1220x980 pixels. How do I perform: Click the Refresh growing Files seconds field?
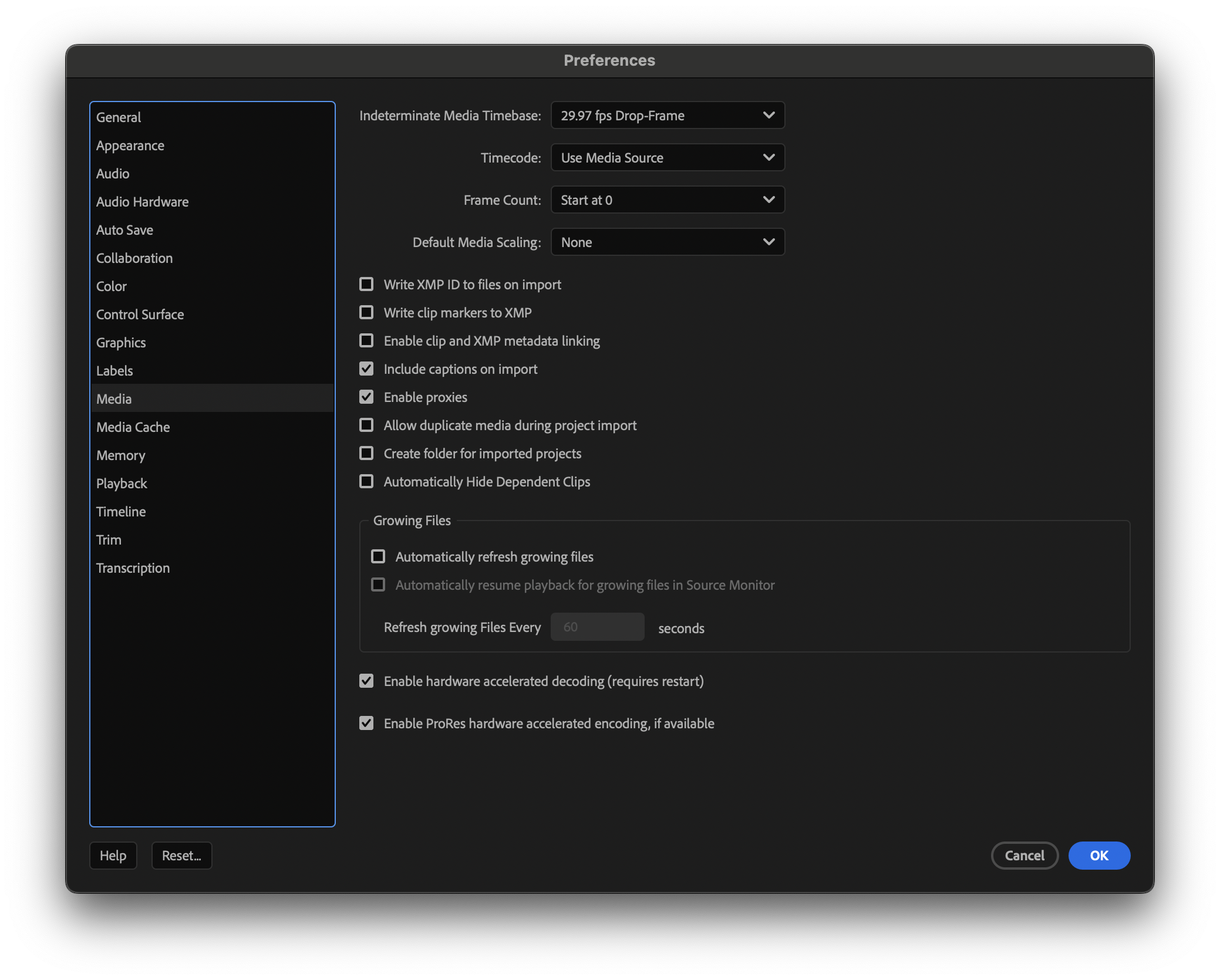point(597,627)
